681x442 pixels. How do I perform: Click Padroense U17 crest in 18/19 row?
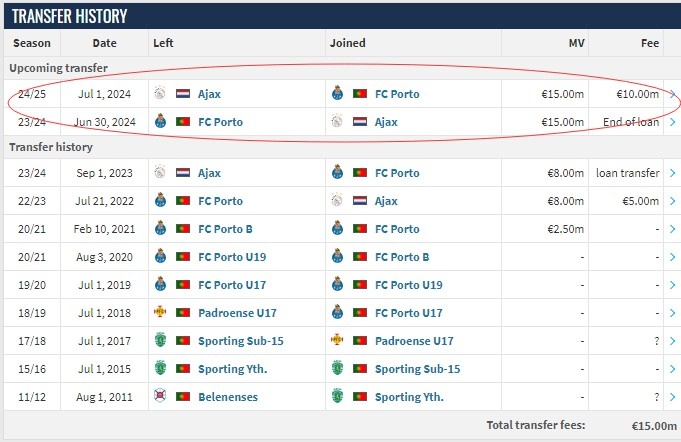[x=160, y=312]
